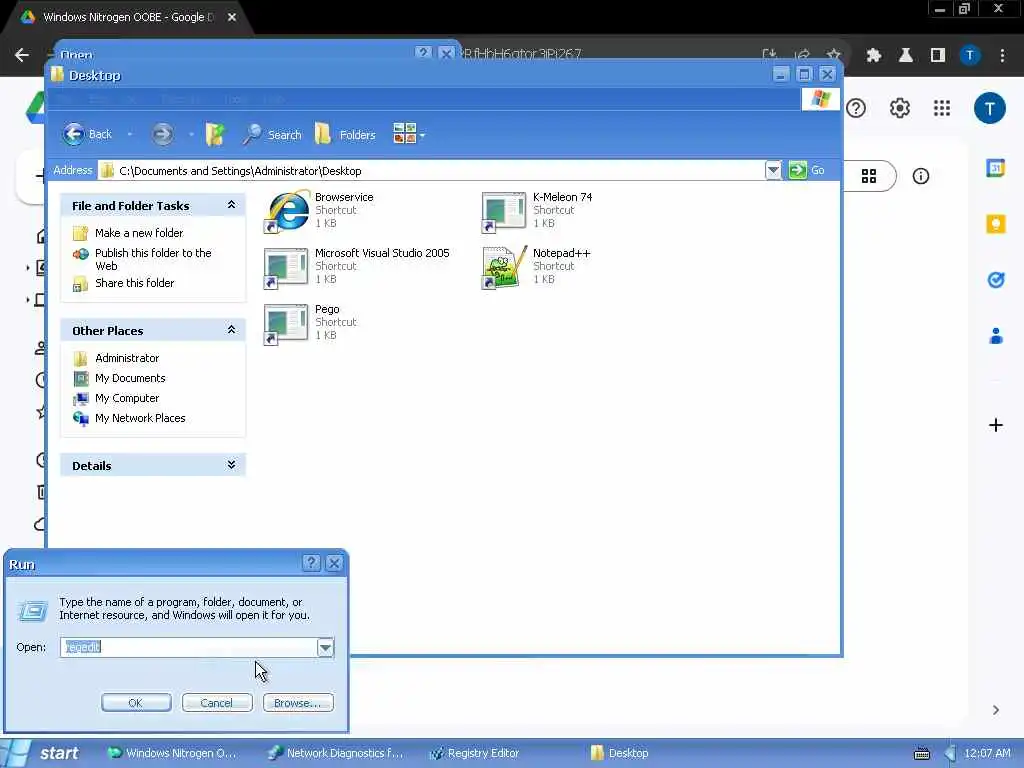
Task: Open Administrator under Other Places
Action: coord(127,358)
